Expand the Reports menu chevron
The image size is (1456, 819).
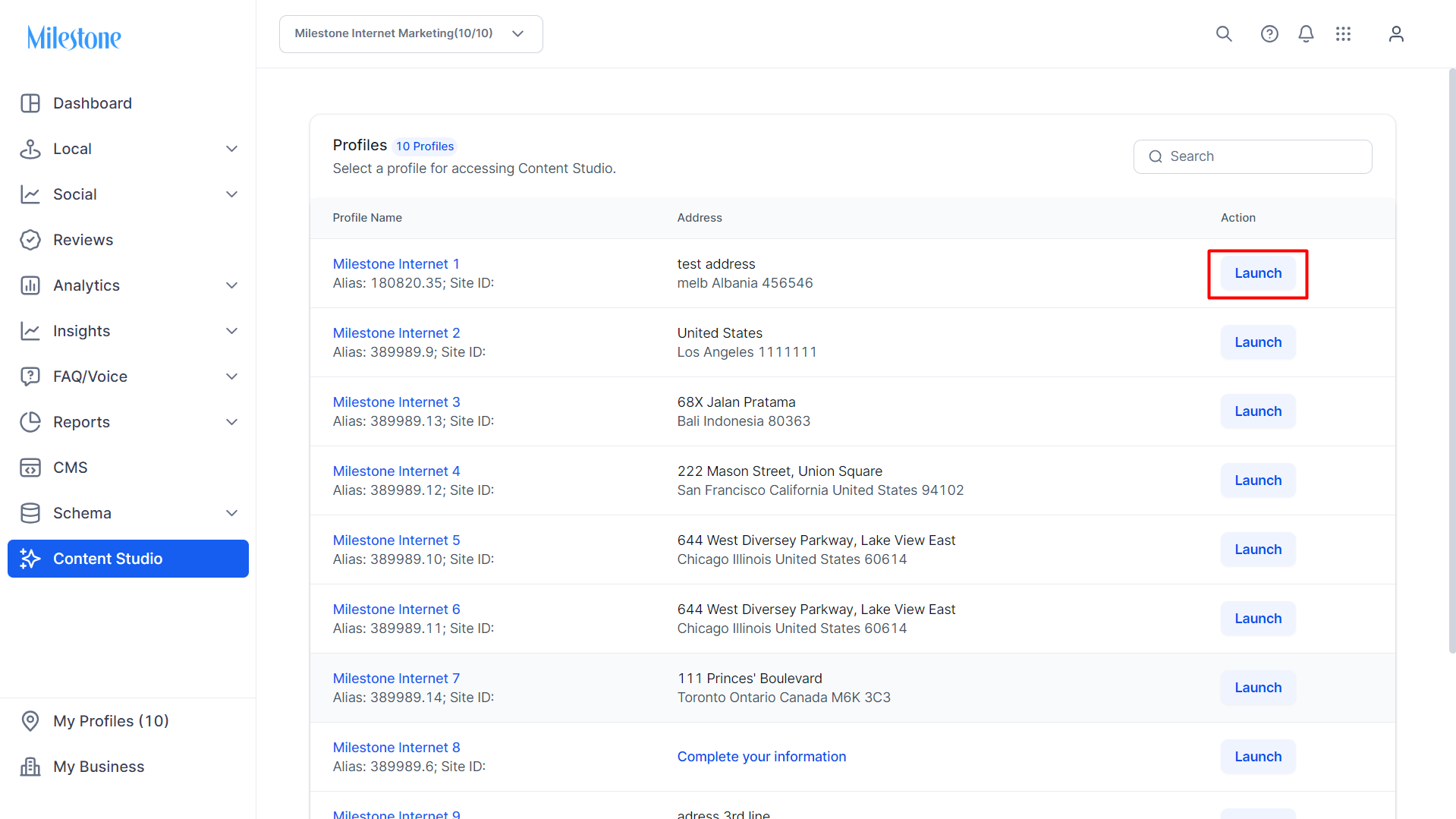232,422
